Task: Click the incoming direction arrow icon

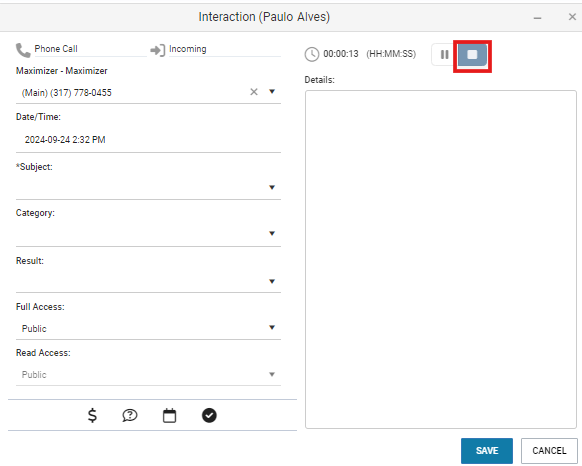Action: [x=157, y=50]
